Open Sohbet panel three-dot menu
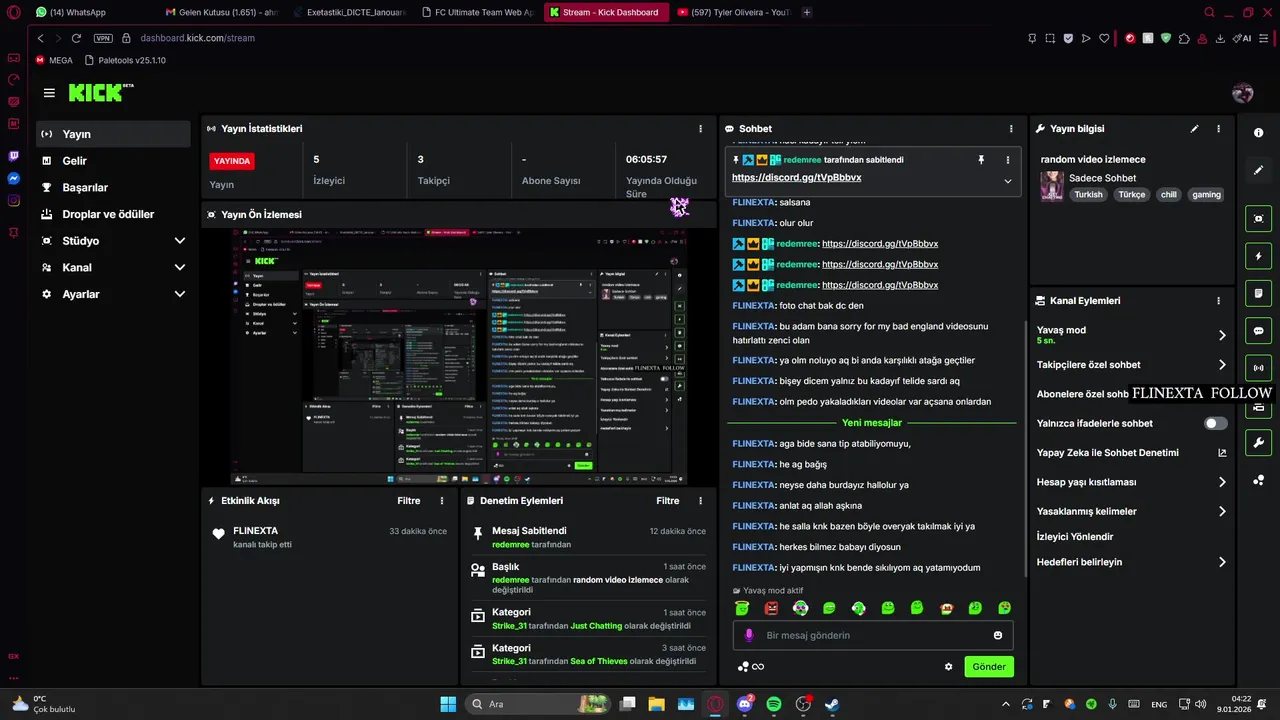 click(1011, 129)
